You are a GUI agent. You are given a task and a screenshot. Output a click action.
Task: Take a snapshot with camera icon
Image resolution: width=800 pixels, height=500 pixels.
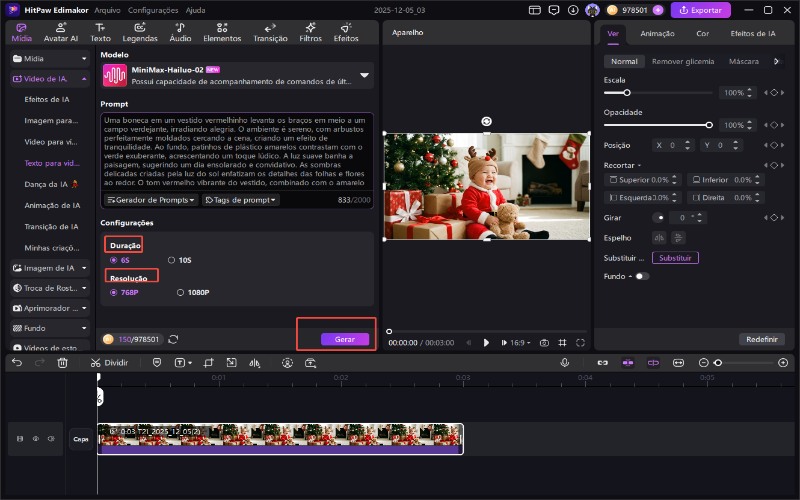(544, 343)
